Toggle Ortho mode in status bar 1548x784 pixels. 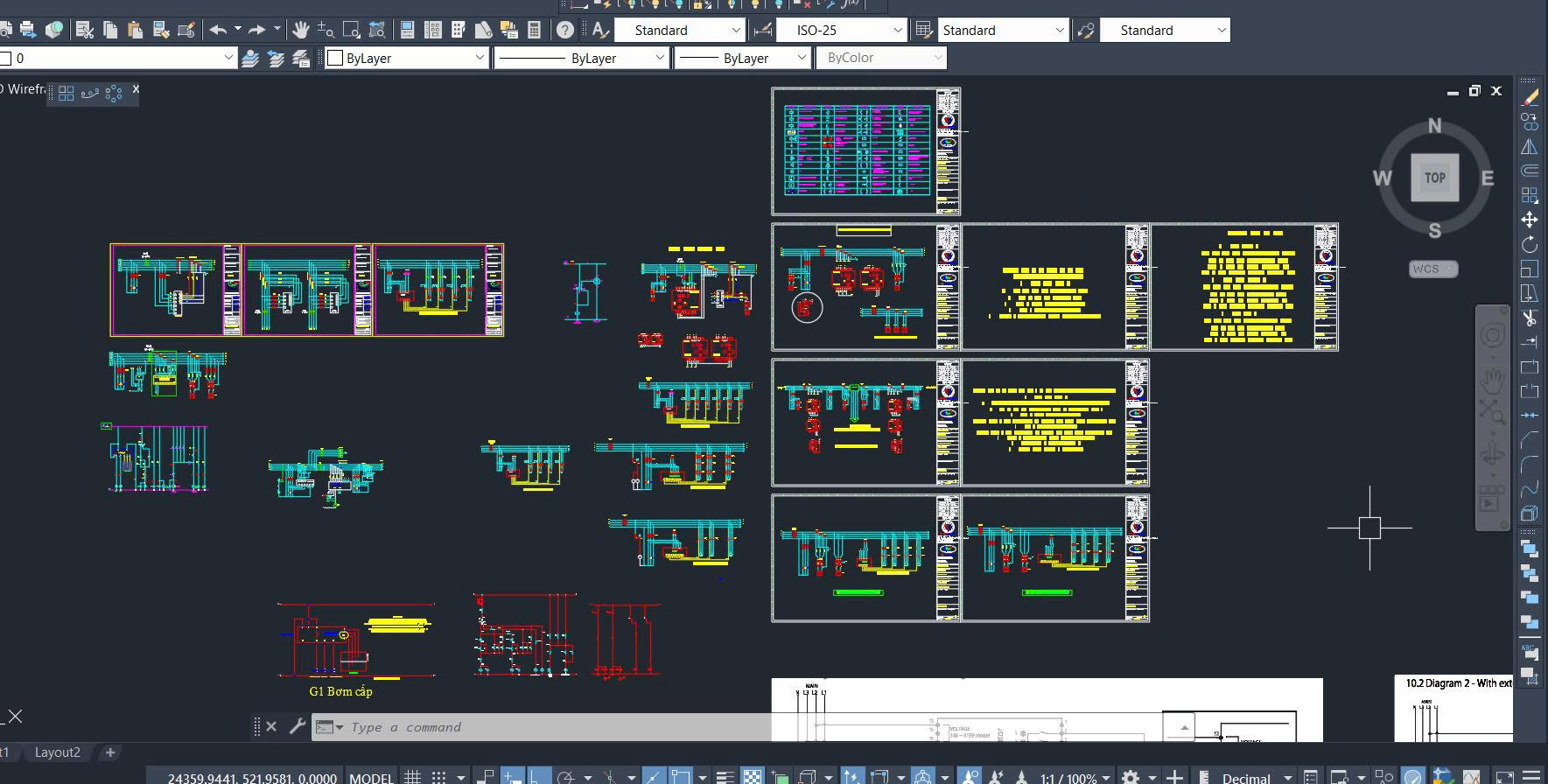click(537, 777)
